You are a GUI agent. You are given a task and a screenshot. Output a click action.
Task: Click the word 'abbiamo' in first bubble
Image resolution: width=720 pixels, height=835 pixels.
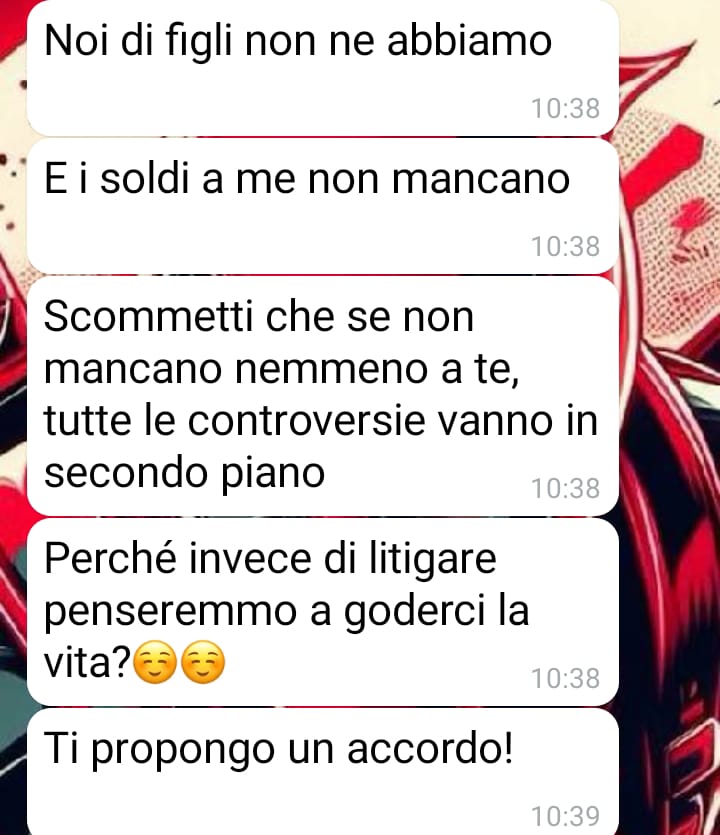click(469, 40)
